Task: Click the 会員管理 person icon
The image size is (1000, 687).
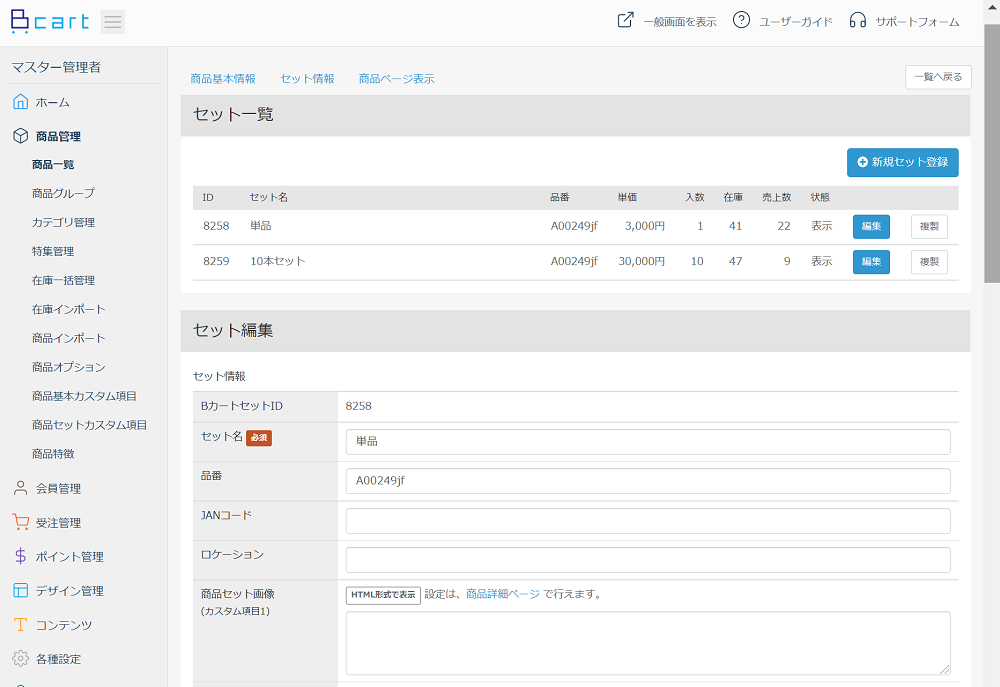Action: tap(20, 489)
